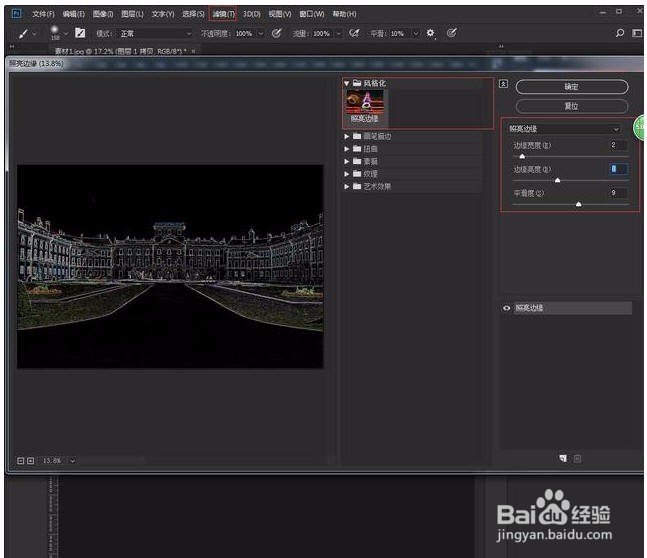Open the 3D(D) menu

click(252, 14)
